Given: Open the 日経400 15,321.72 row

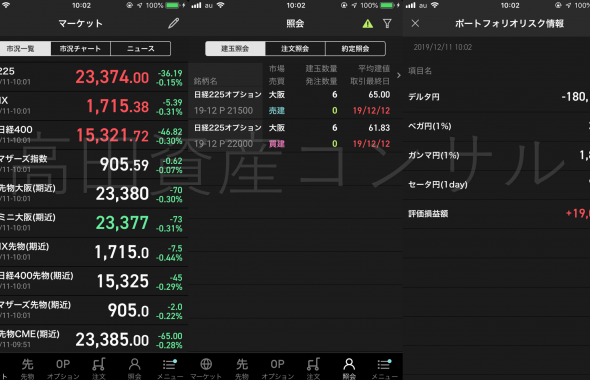Looking at the screenshot, I should [x=94, y=135].
